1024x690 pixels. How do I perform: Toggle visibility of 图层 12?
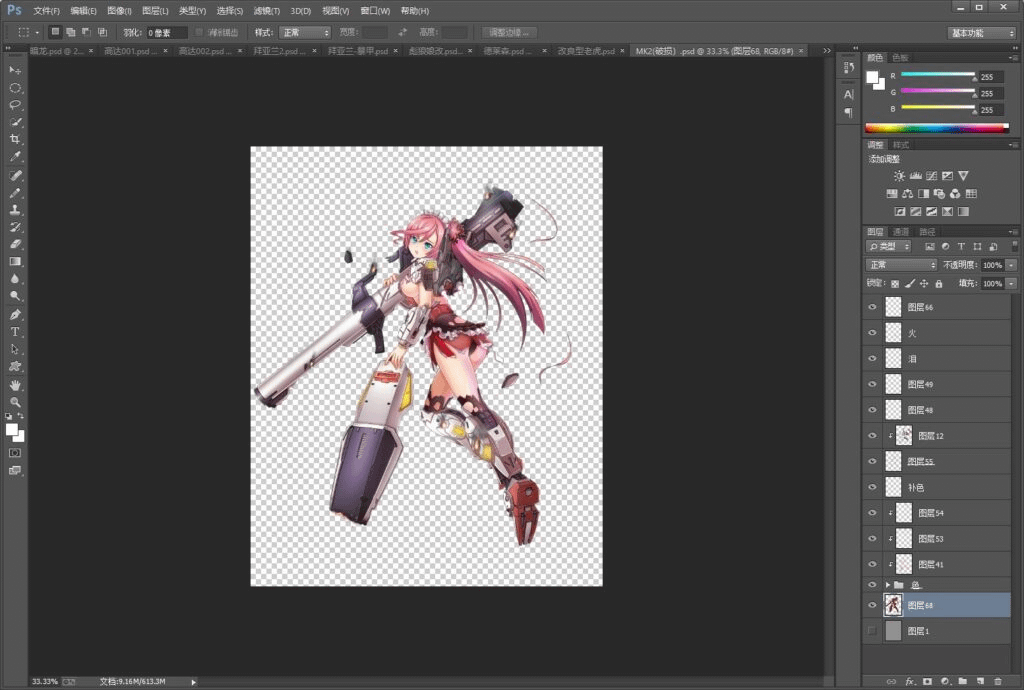(x=872, y=435)
